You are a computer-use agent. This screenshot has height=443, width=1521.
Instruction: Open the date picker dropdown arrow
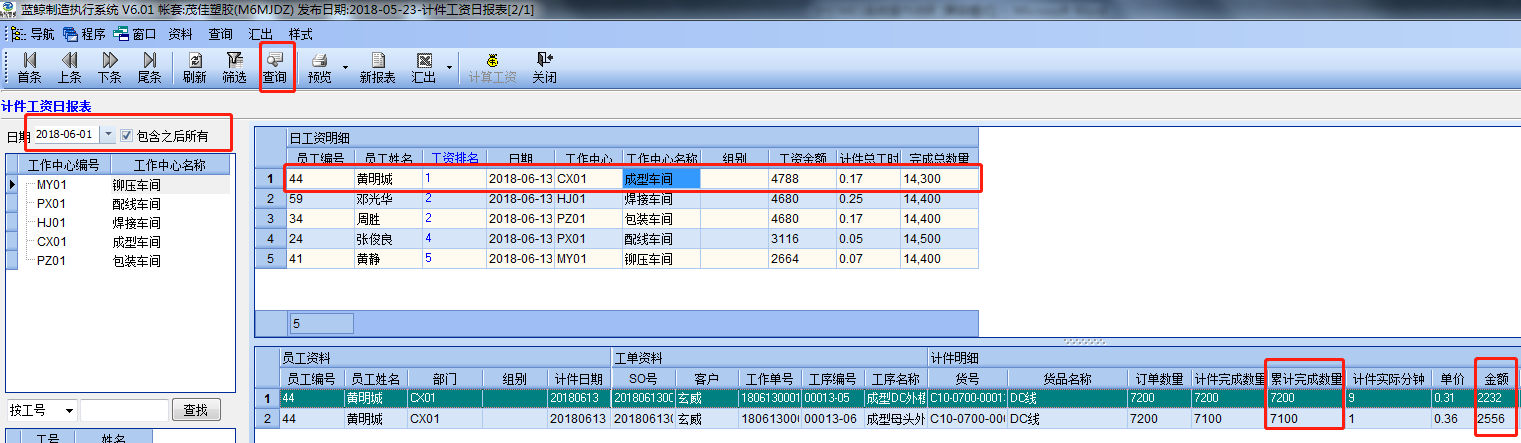pos(107,135)
